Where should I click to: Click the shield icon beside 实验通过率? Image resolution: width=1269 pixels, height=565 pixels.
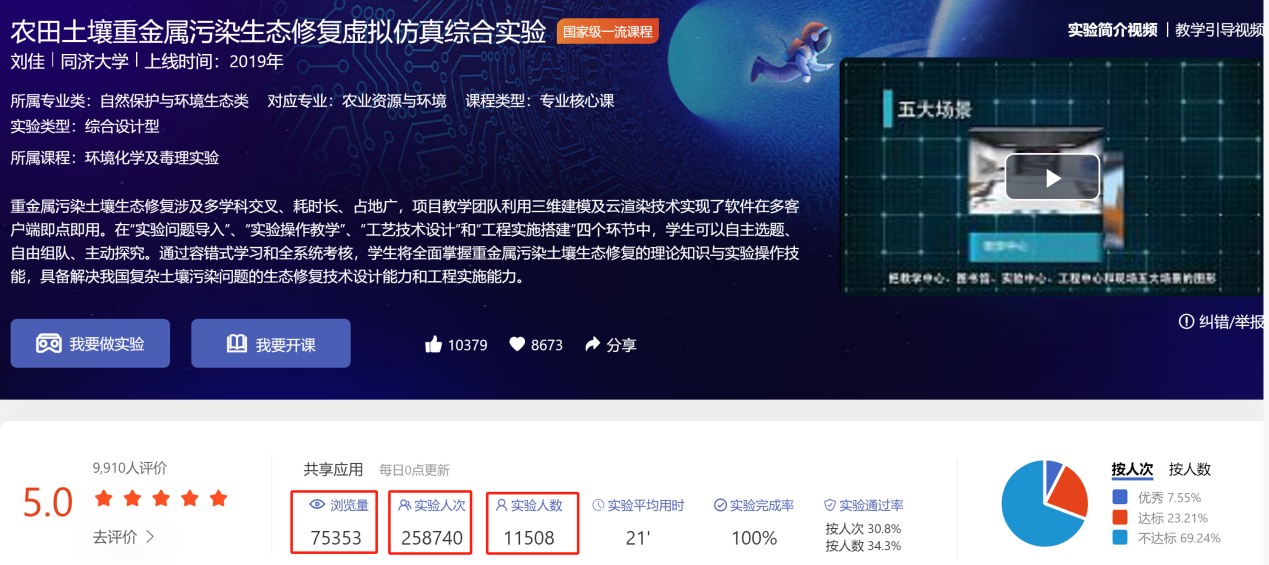[x=829, y=506]
